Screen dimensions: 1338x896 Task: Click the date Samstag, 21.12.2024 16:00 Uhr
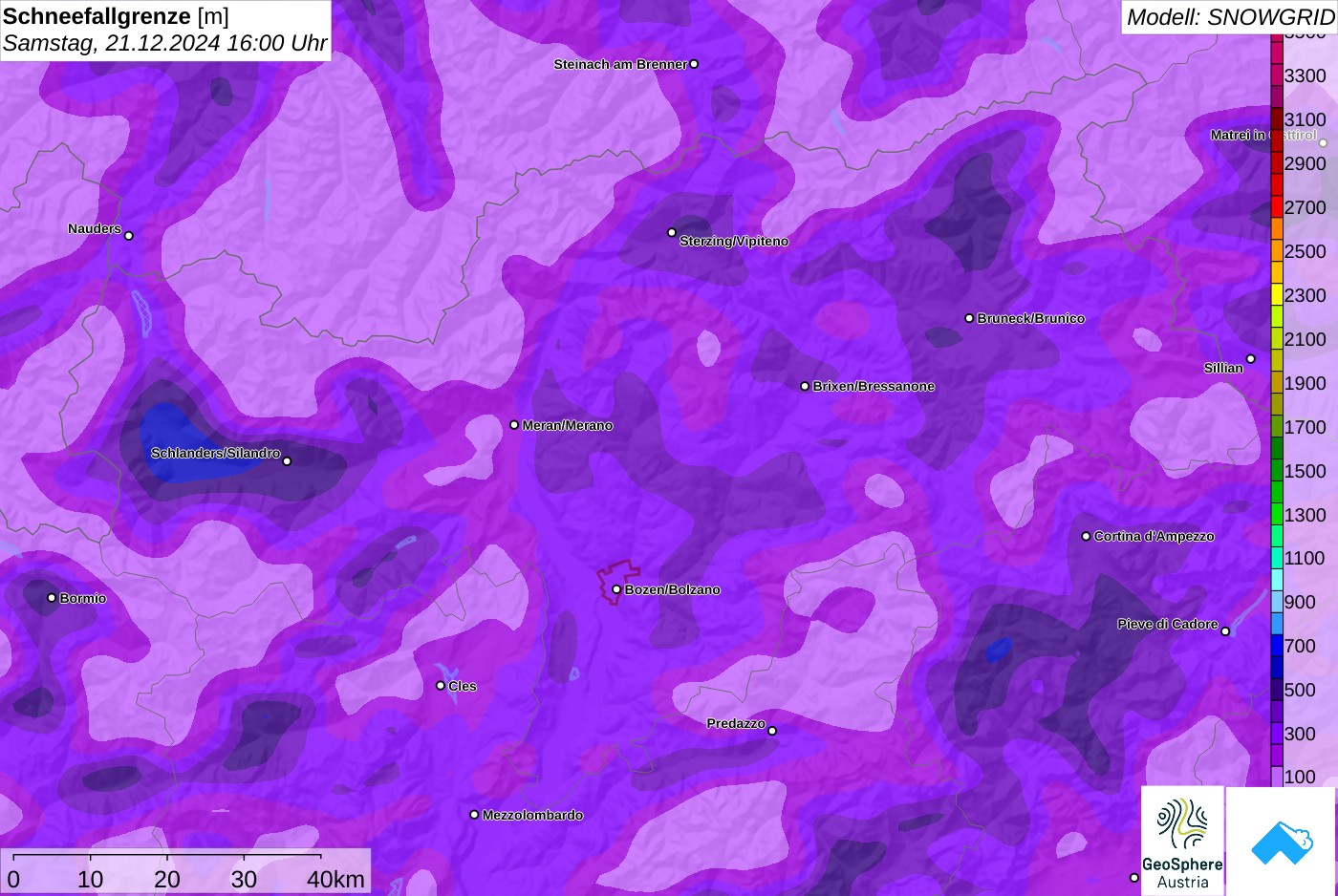click(x=164, y=43)
